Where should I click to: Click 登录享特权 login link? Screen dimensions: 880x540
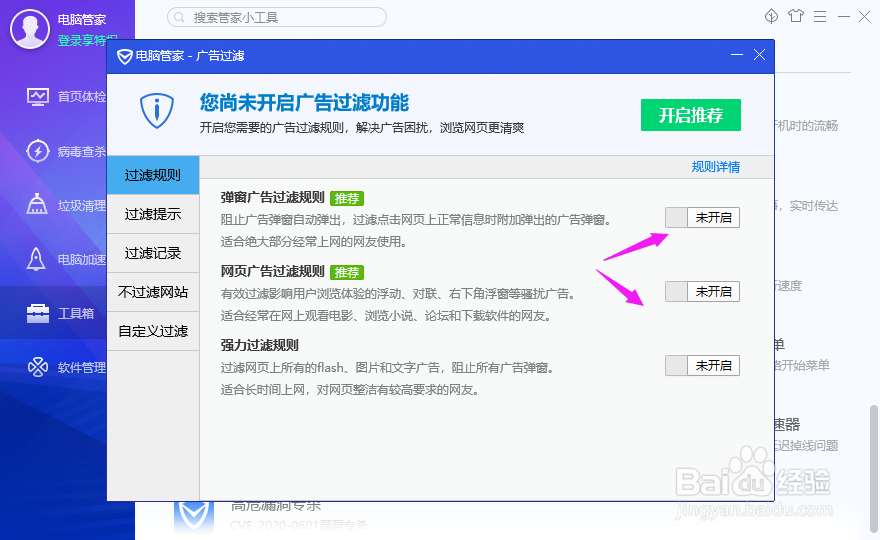click(82, 40)
